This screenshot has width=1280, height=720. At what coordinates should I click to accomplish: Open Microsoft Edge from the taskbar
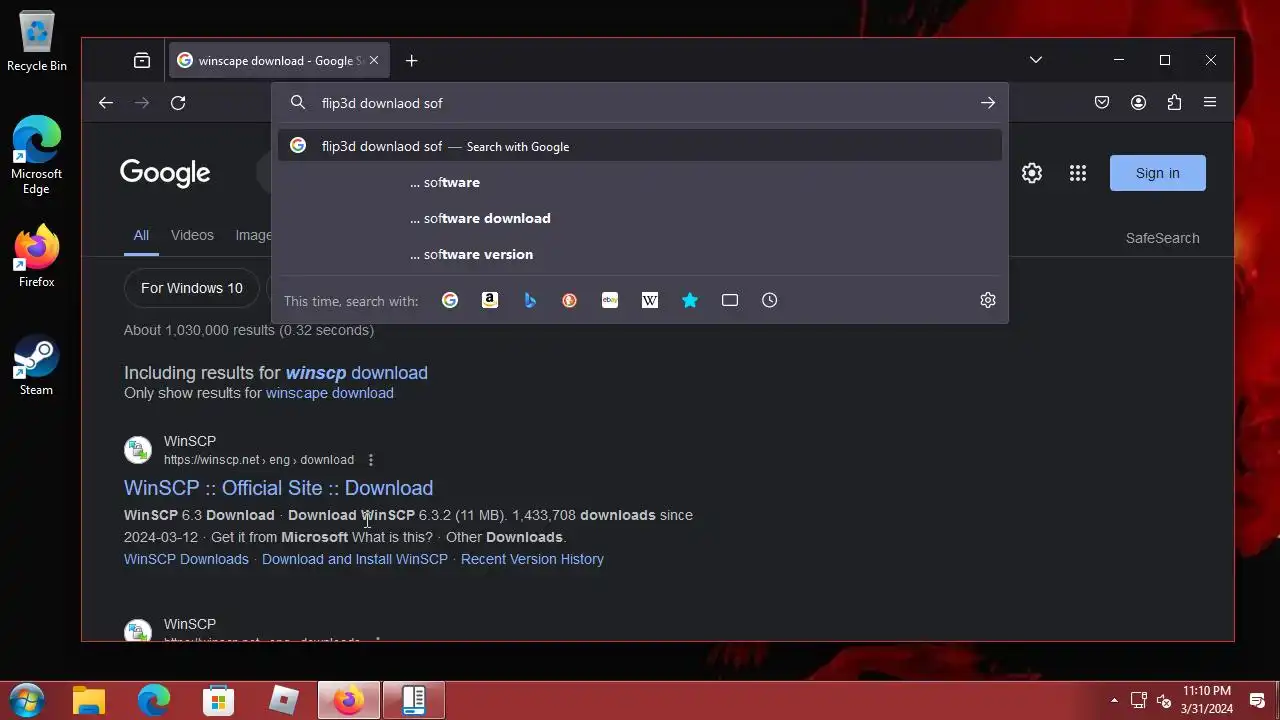(154, 701)
